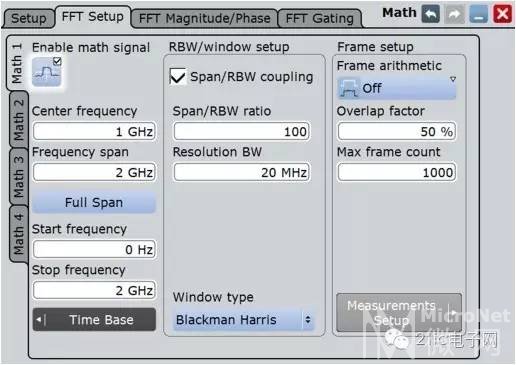This screenshot has height=365, width=516.
Task: Click the frame arithmetic waveform icon
Action: click(348, 89)
